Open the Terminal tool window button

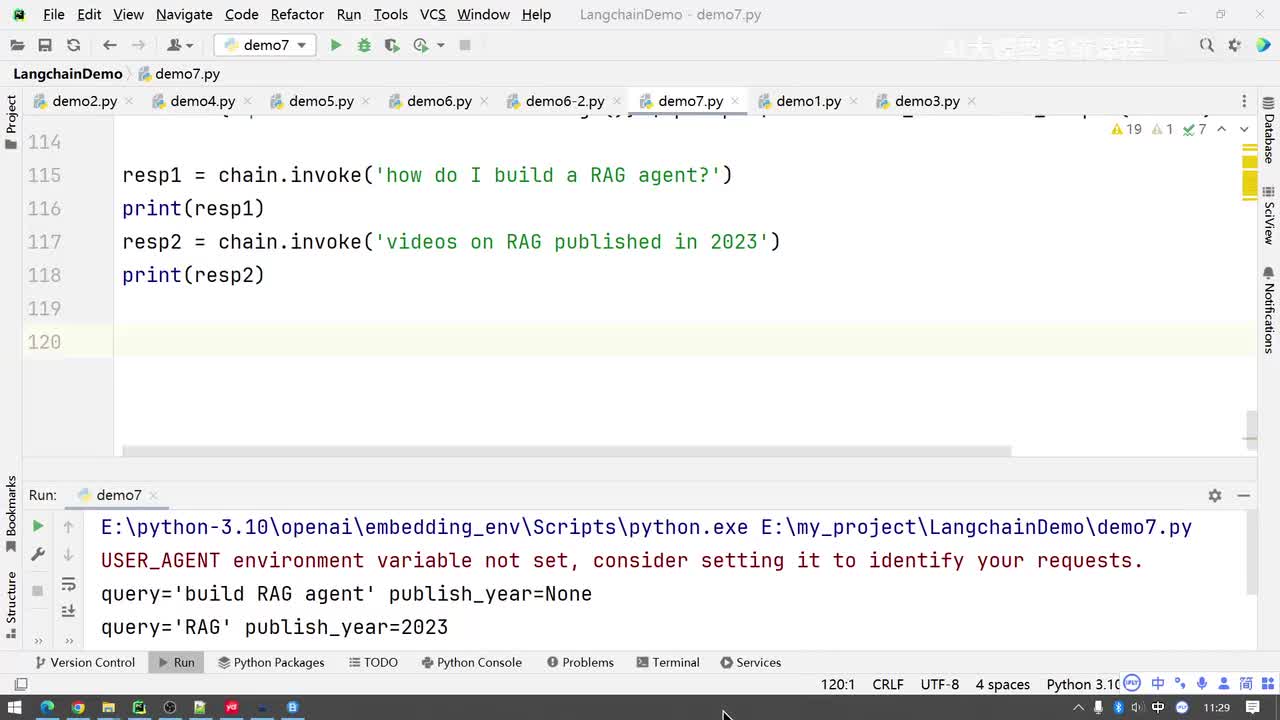pos(667,662)
